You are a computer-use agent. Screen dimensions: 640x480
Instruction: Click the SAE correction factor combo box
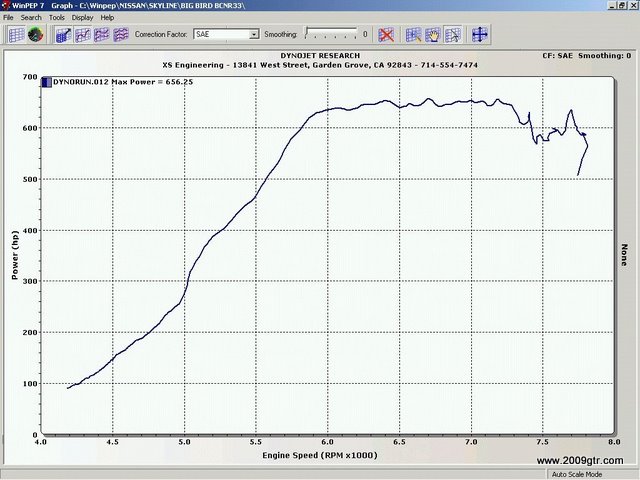(226, 35)
